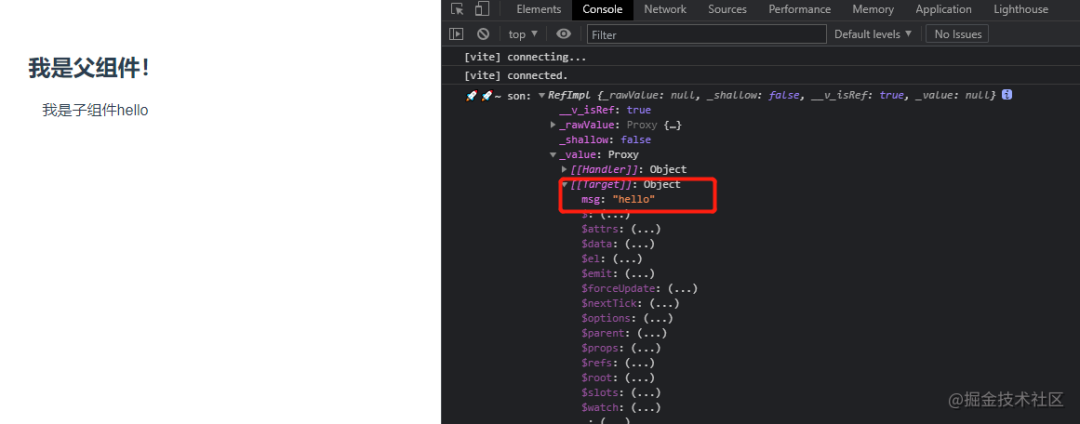Expand the _rawValue Proxy entry

(x=553, y=125)
